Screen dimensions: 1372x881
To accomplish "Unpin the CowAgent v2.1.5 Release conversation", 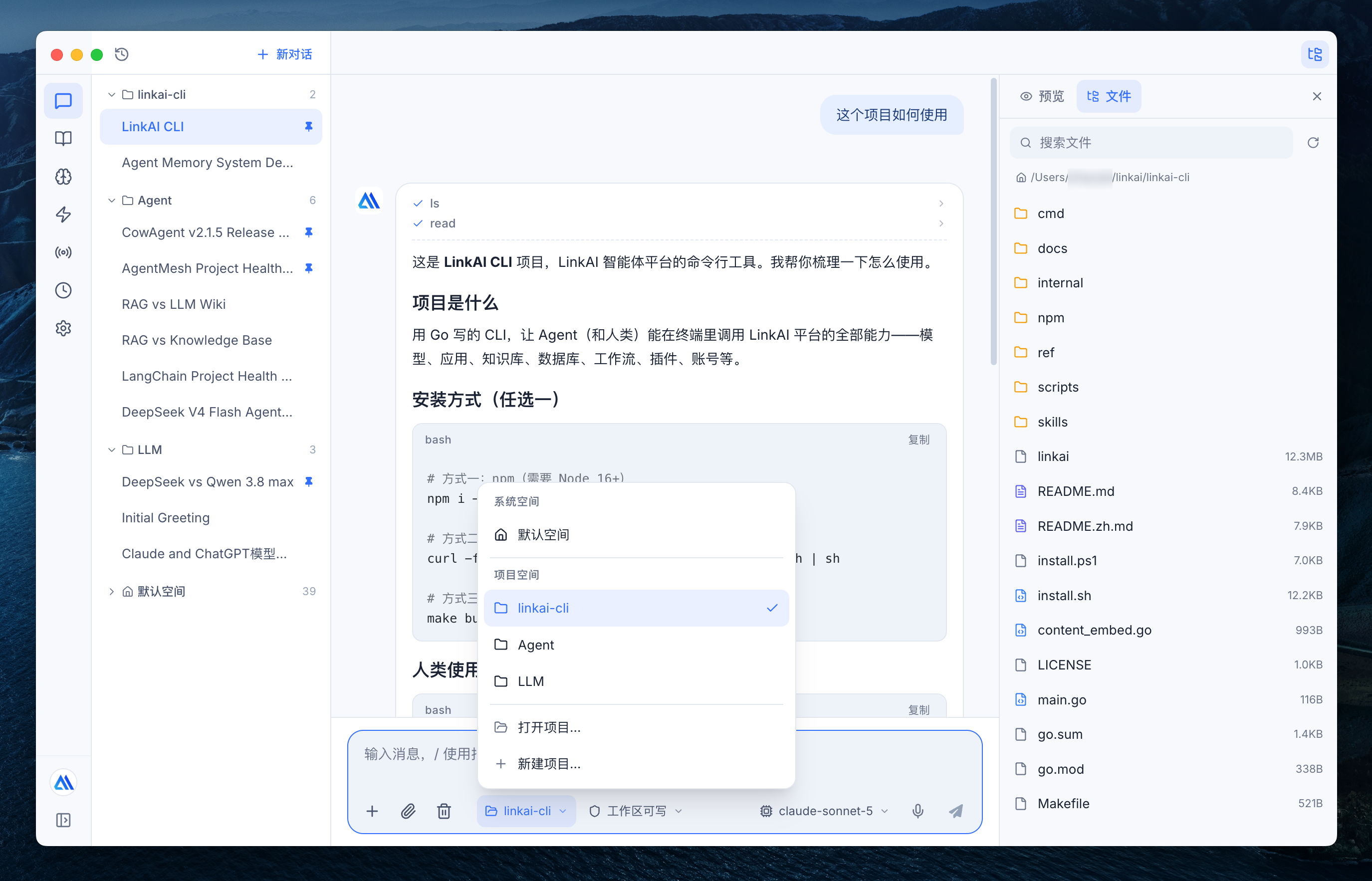I will tap(309, 232).
